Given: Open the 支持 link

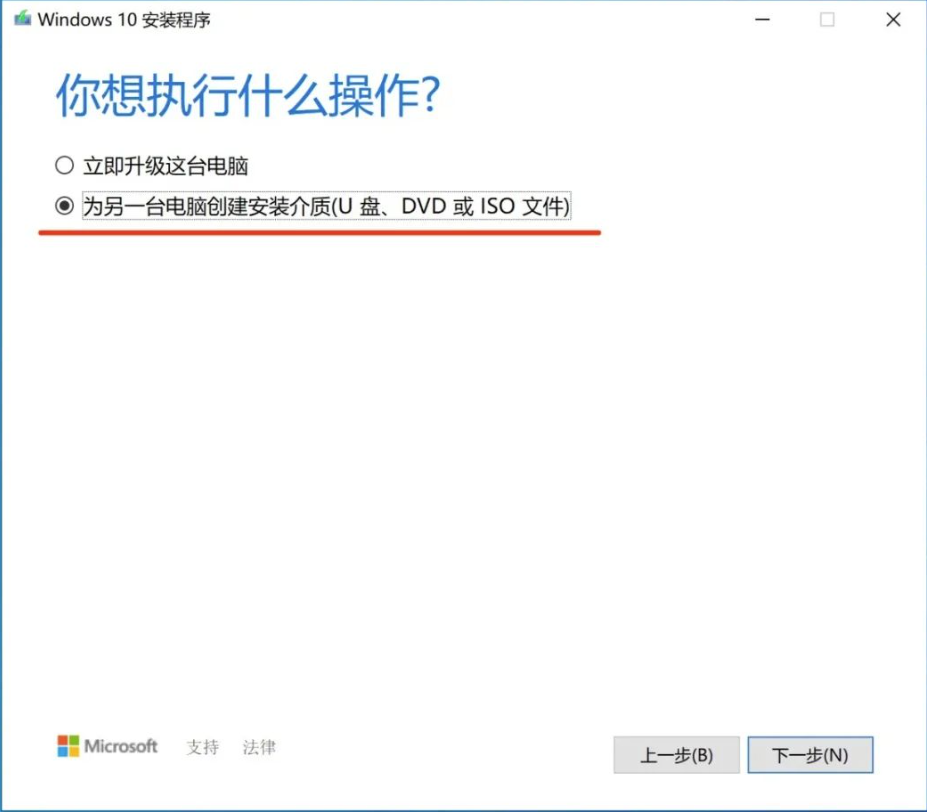Looking at the screenshot, I should pos(202,747).
